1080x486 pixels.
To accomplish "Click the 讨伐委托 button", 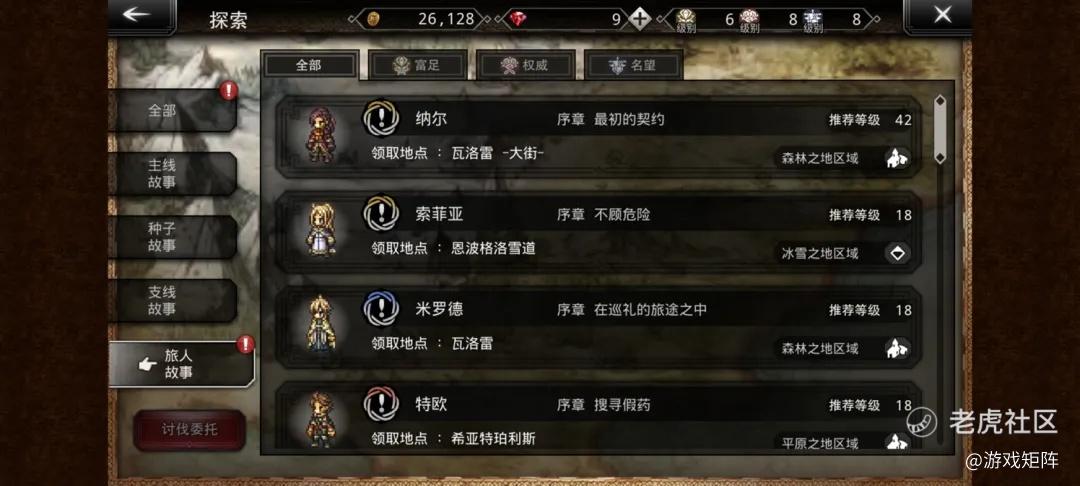I will tap(189, 430).
